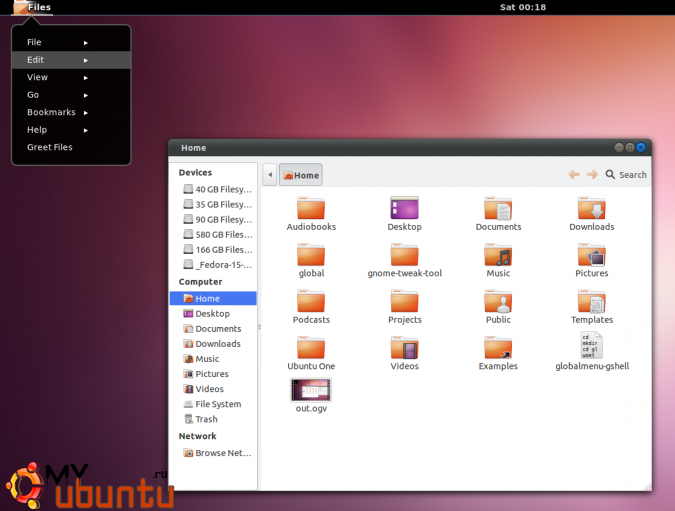Select Videos in the sidebar
675x511 pixels.
(203, 389)
